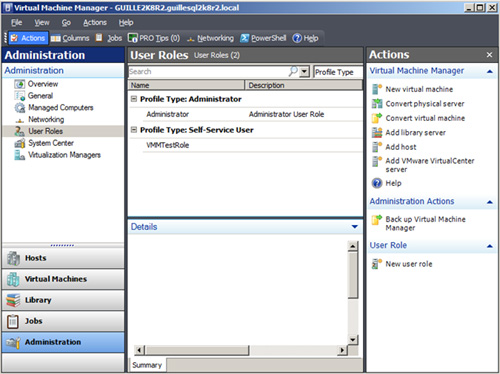The image size is (500, 374).
Task: Collapse User Role actions section
Action: coord(490,246)
